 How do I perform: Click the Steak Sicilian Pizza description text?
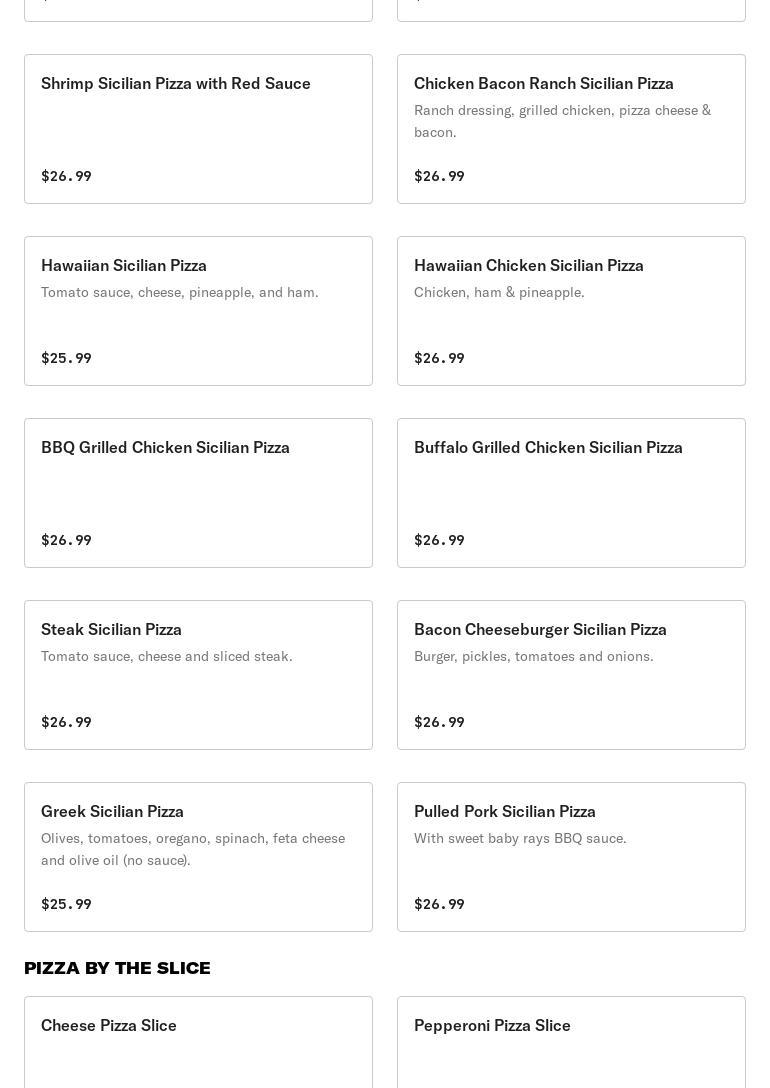coord(167,656)
